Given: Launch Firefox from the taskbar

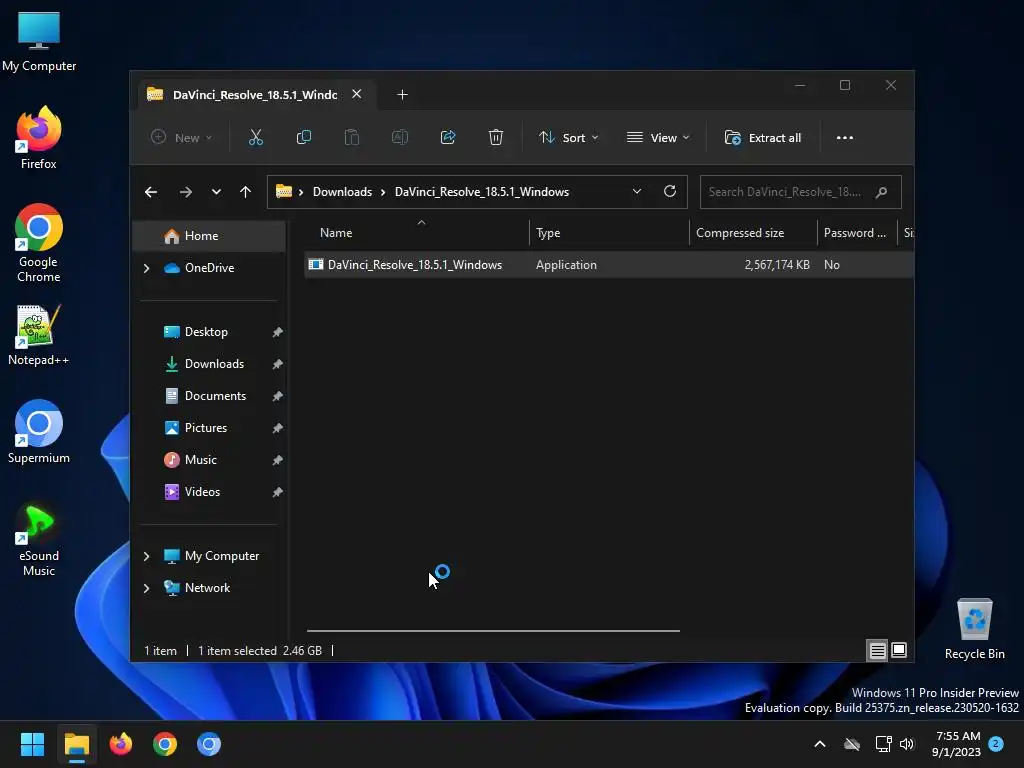Looking at the screenshot, I should [121, 744].
